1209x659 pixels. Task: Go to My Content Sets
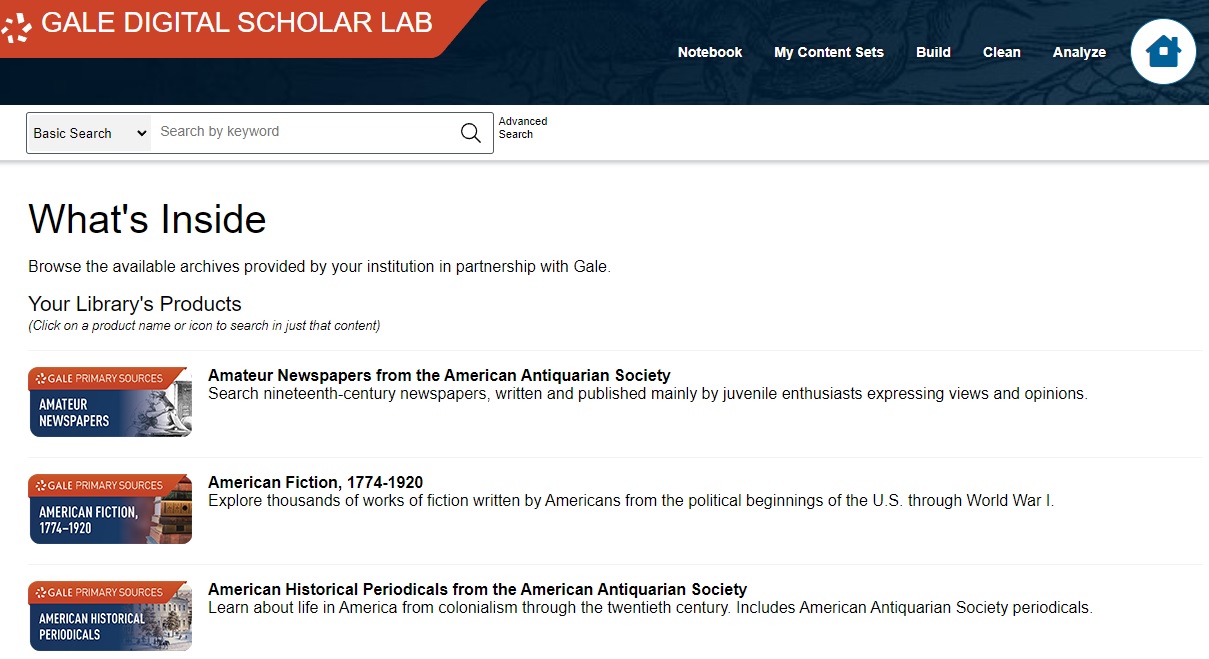[829, 52]
